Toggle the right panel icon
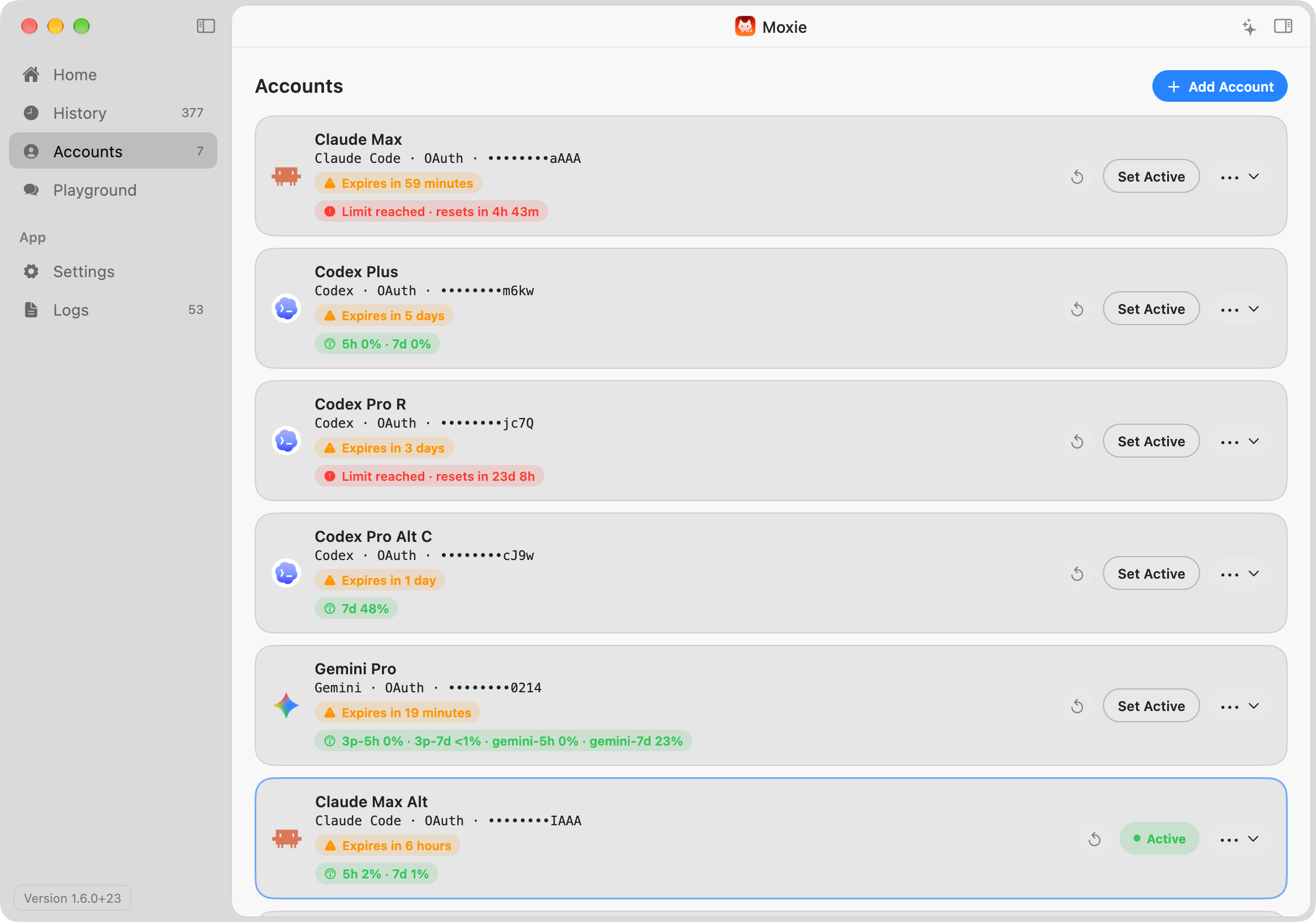The height and width of the screenshot is (922, 1316). 1283,26
